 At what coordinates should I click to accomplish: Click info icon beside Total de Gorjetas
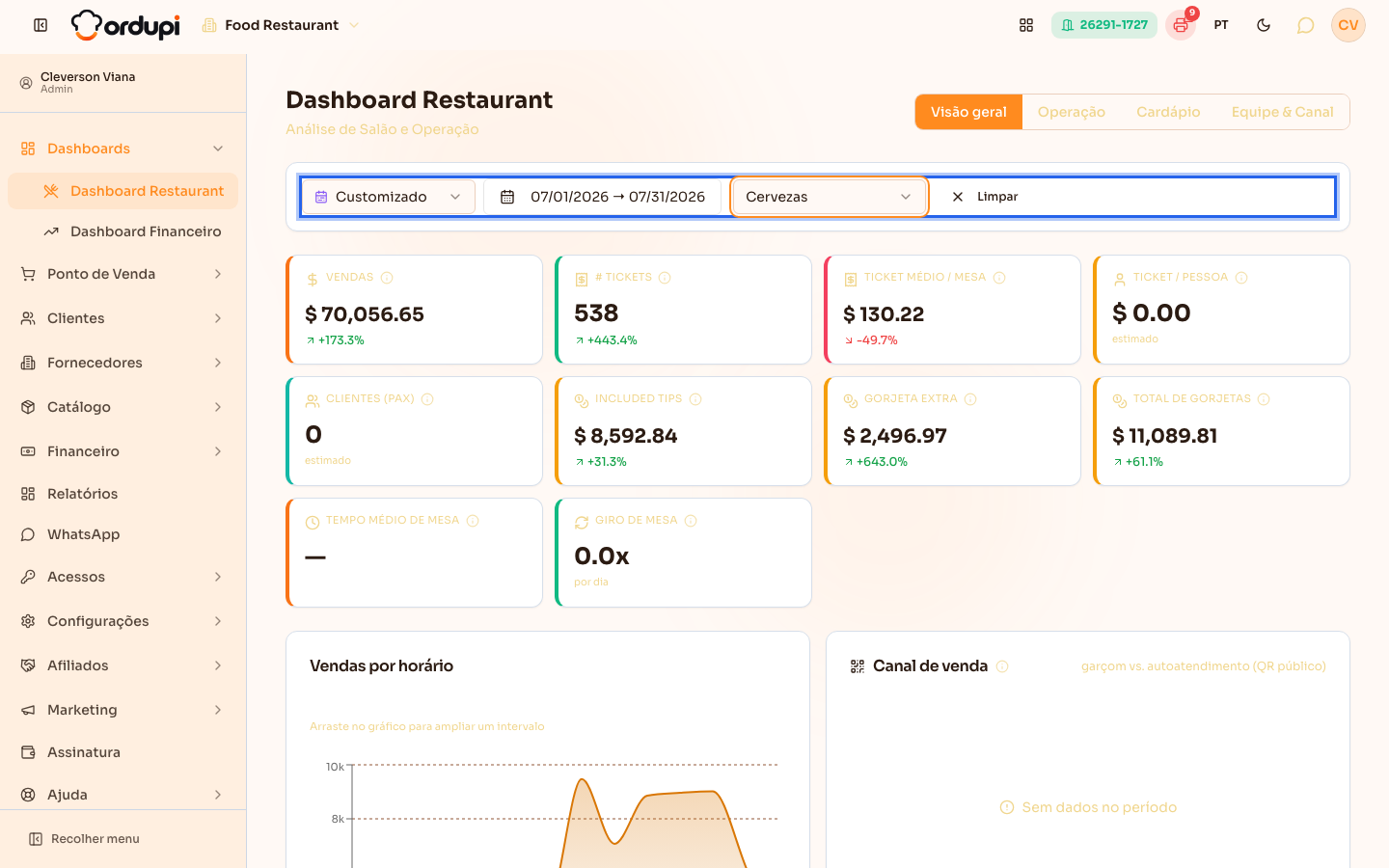click(x=1264, y=399)
